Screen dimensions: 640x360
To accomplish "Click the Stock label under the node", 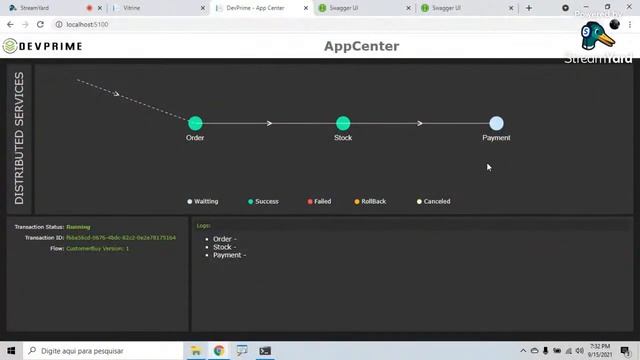I will click(x=343, y=138).
